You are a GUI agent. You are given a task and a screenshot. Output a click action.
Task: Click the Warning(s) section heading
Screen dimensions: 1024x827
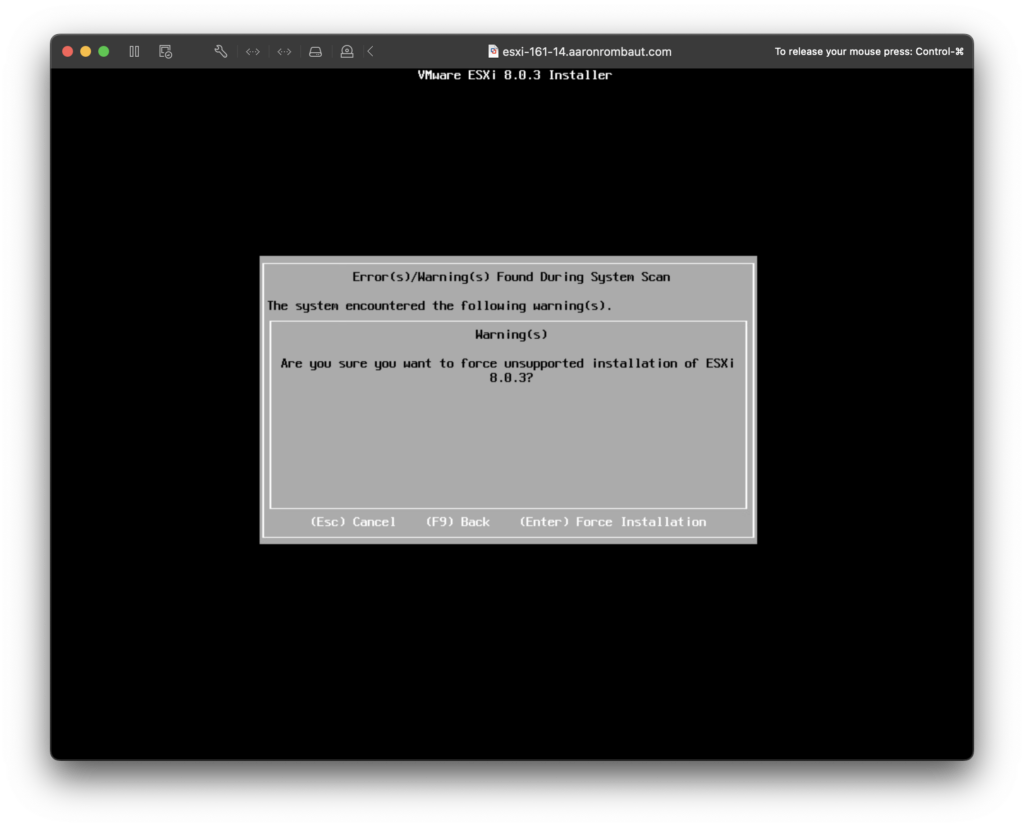[511, 335]
